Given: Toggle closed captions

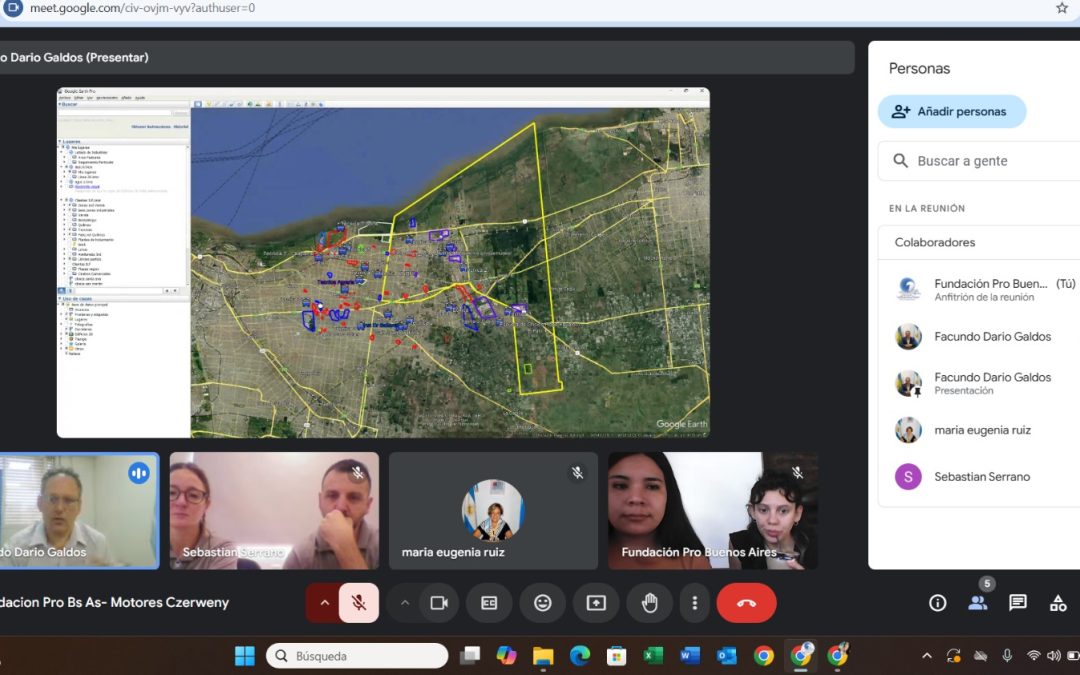Looking at the screenshot, I should coord(489,603).
